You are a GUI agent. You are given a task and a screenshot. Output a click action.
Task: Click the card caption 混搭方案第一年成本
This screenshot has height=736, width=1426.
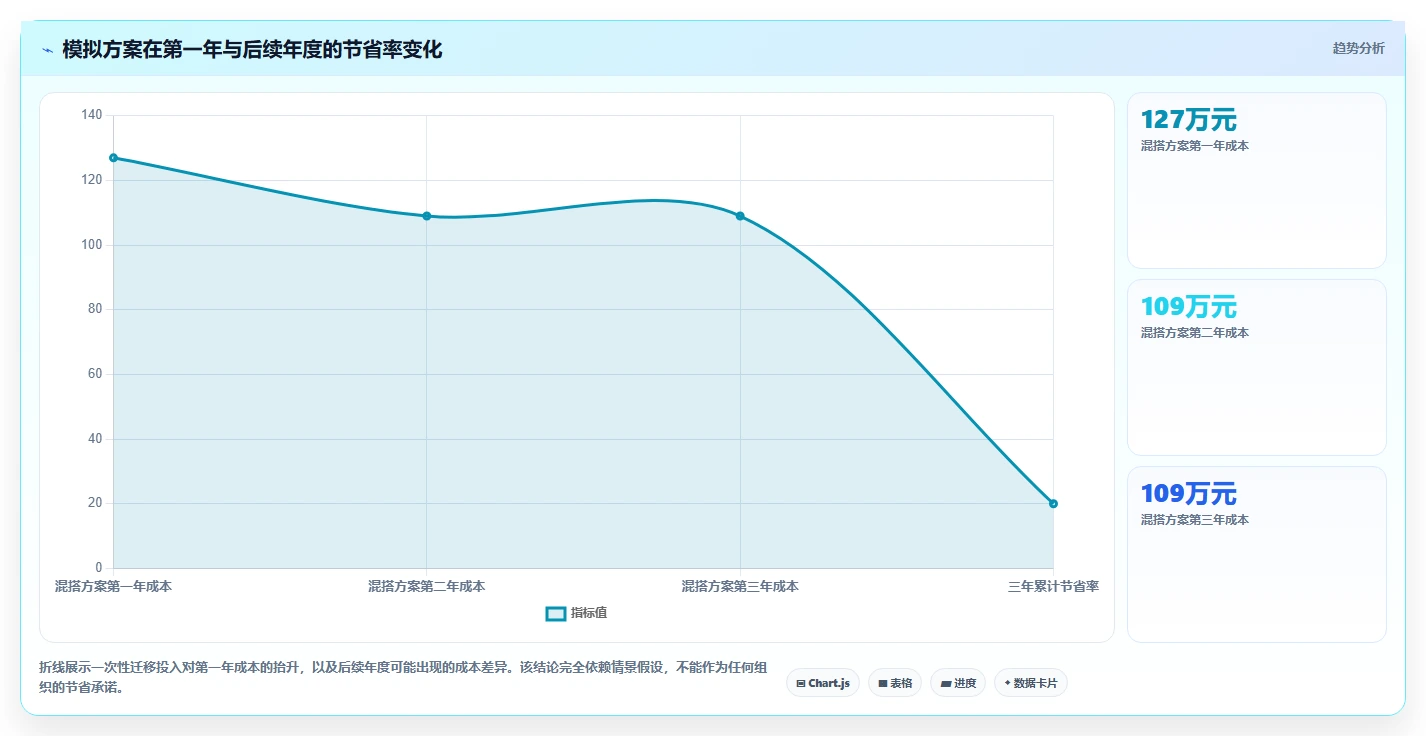point(1195,146)
